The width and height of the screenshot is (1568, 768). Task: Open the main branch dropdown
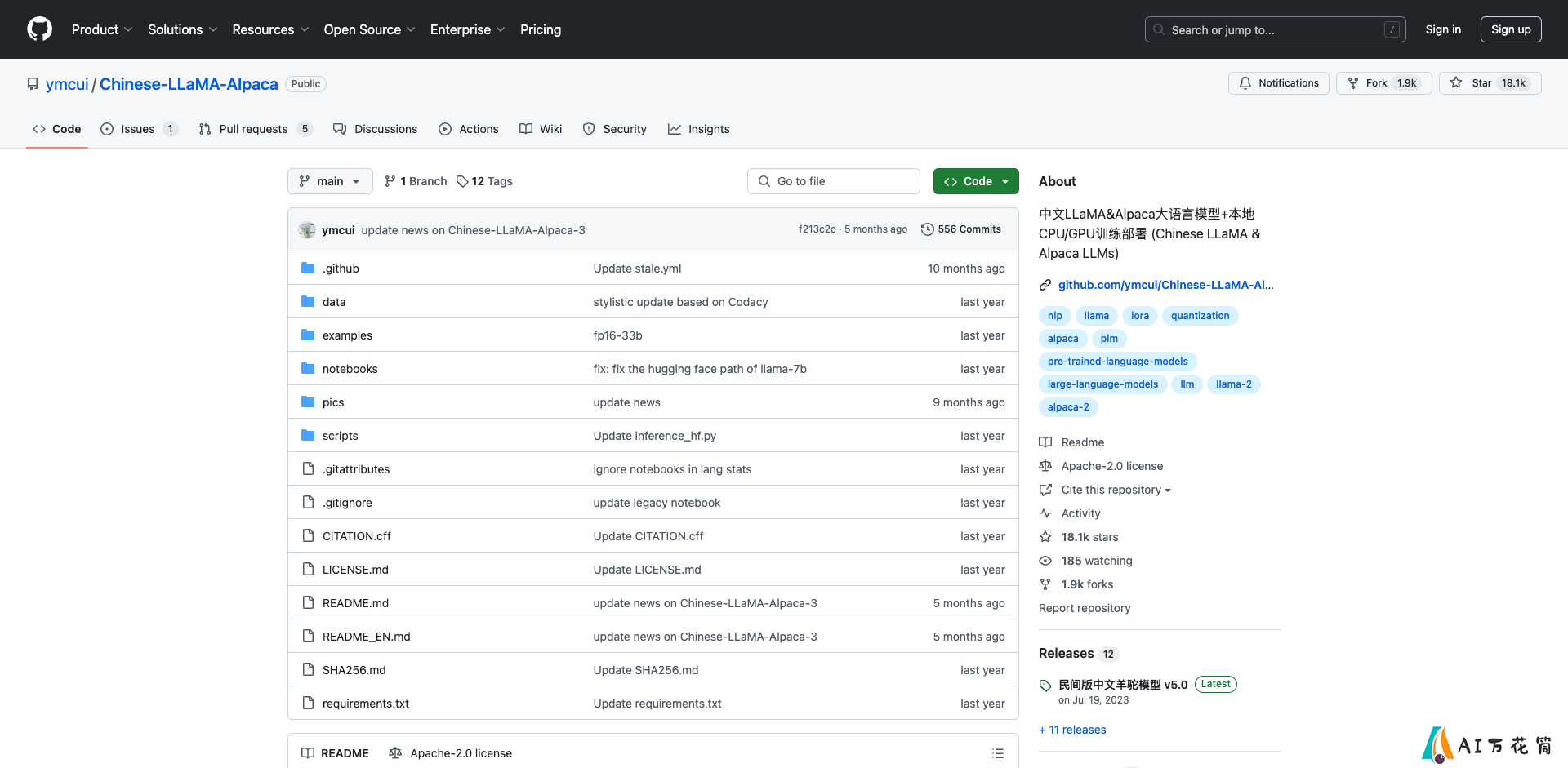pos(330,181)
